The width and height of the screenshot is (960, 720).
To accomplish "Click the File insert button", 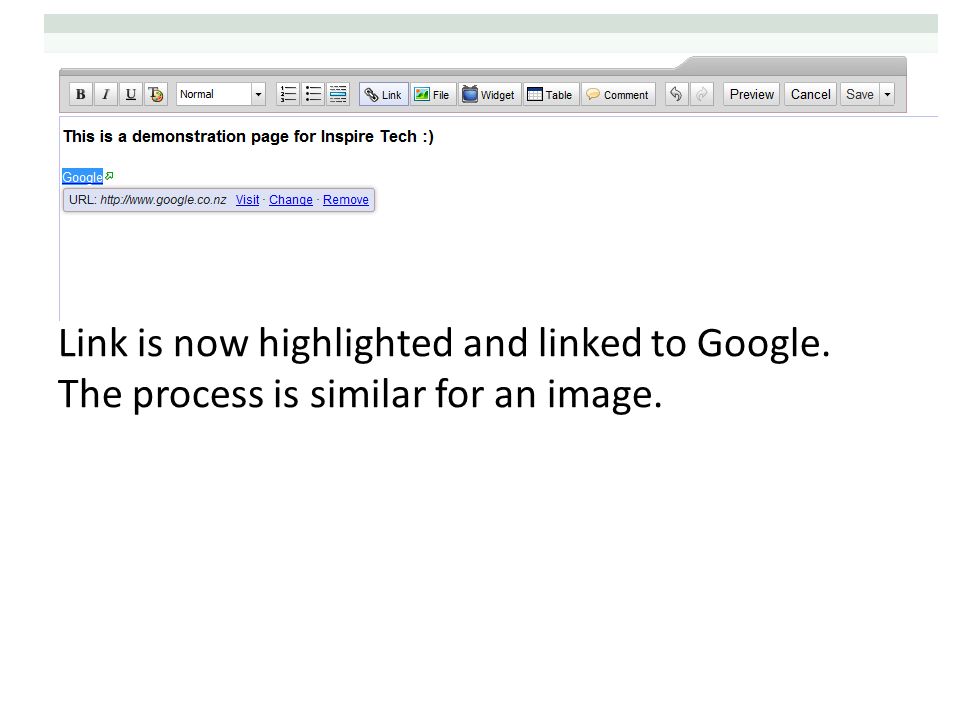I will tap(433, 95).
